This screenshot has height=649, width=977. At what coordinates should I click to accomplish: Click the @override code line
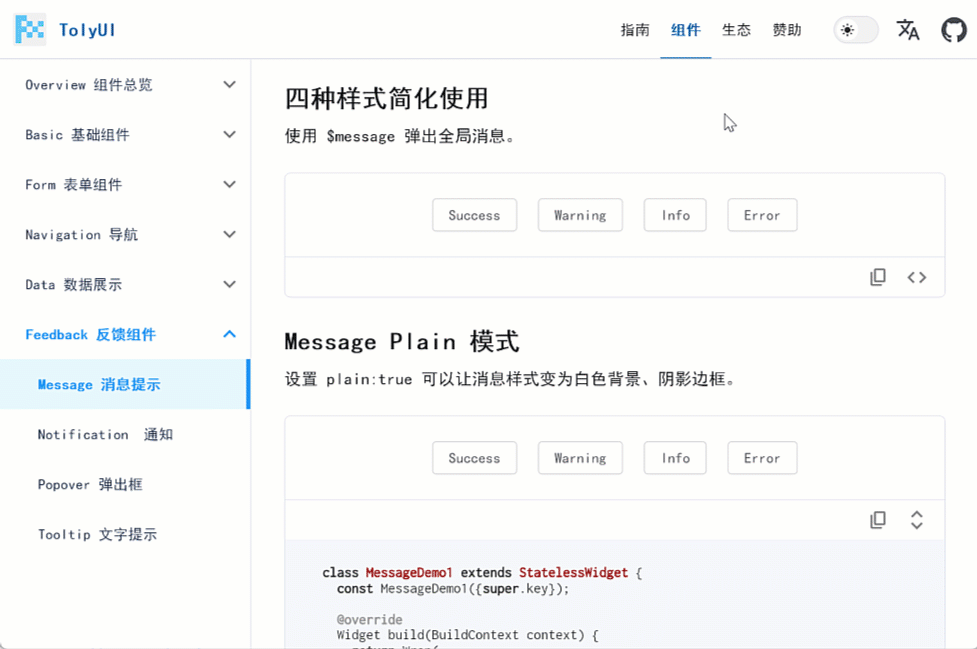point(369,619)
